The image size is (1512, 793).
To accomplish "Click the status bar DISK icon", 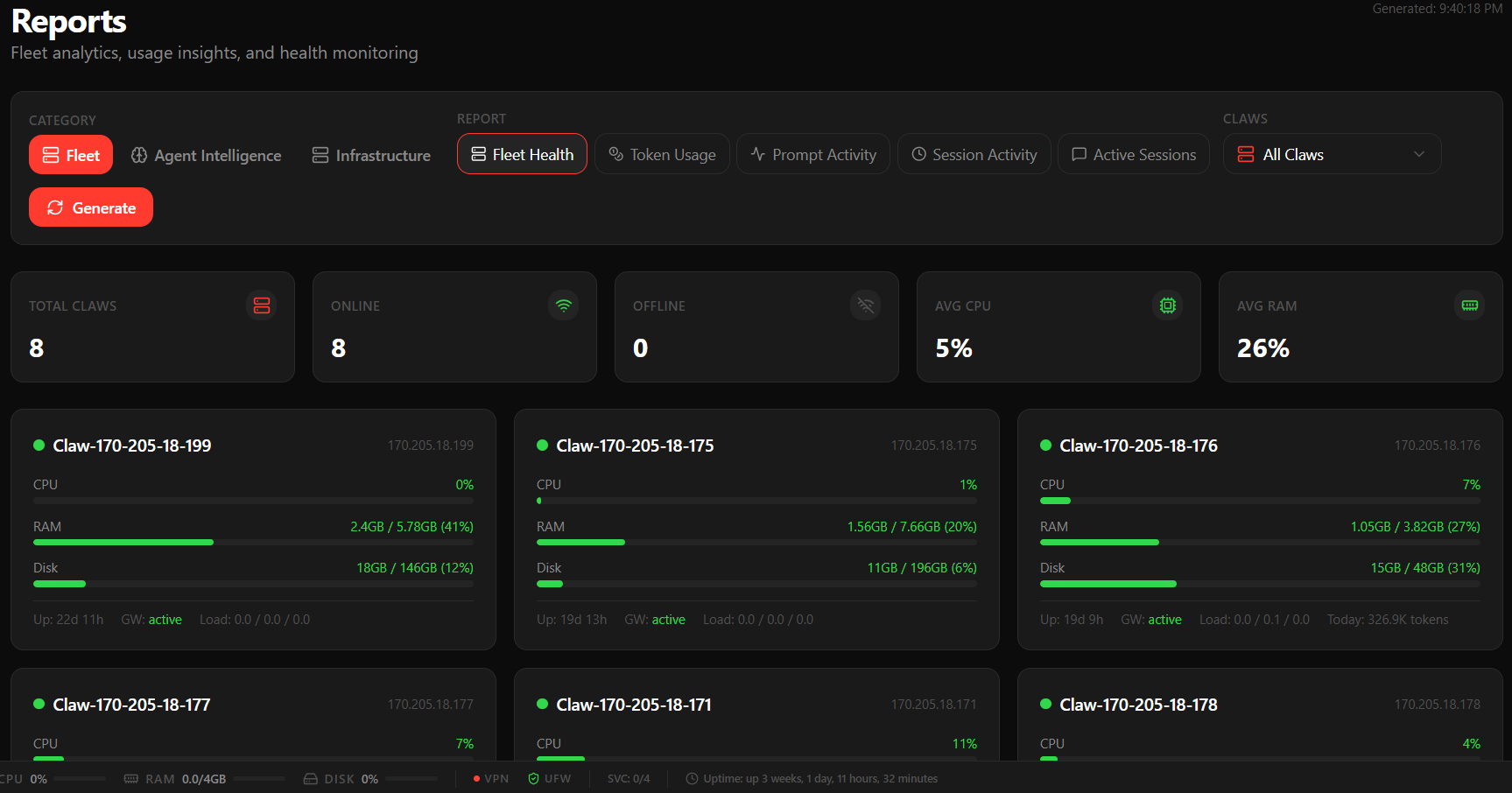I will point(310,778).
